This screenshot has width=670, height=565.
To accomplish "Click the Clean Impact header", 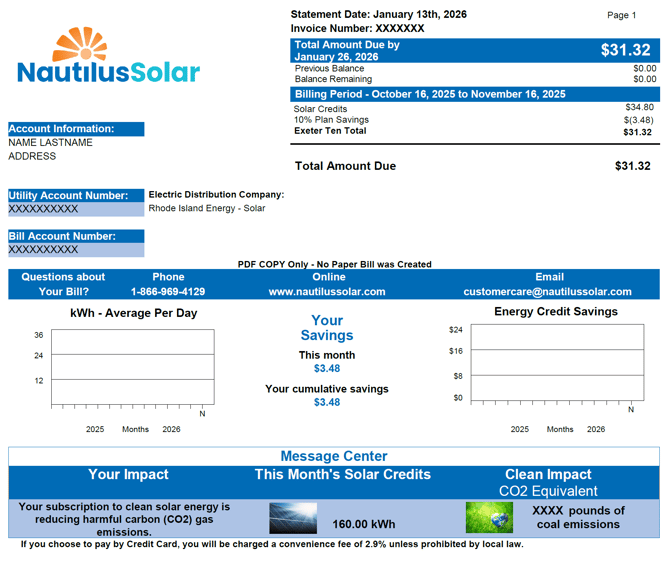I will pyautogui.click(x=548, y=474).
